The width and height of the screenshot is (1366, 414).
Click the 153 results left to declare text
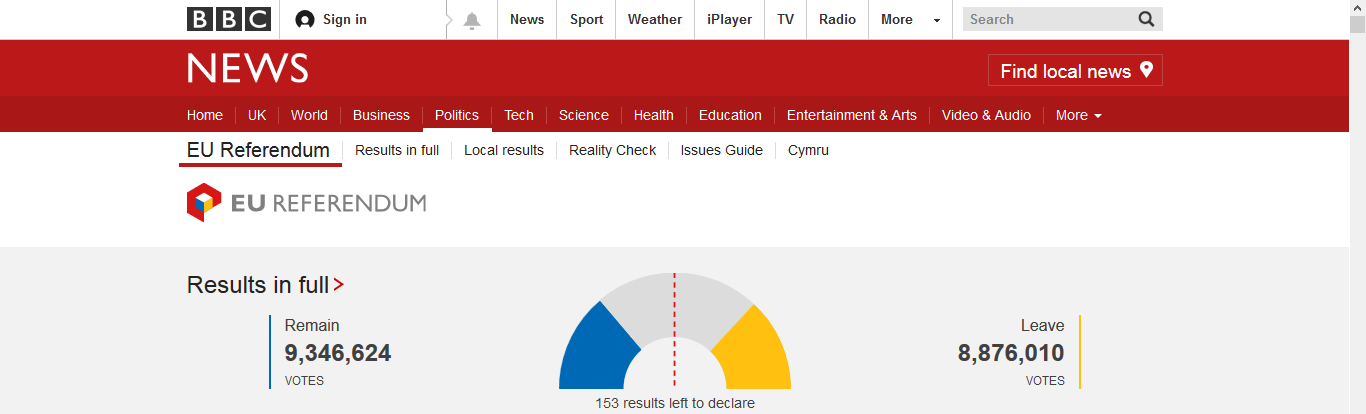click(x=675, y=403)
